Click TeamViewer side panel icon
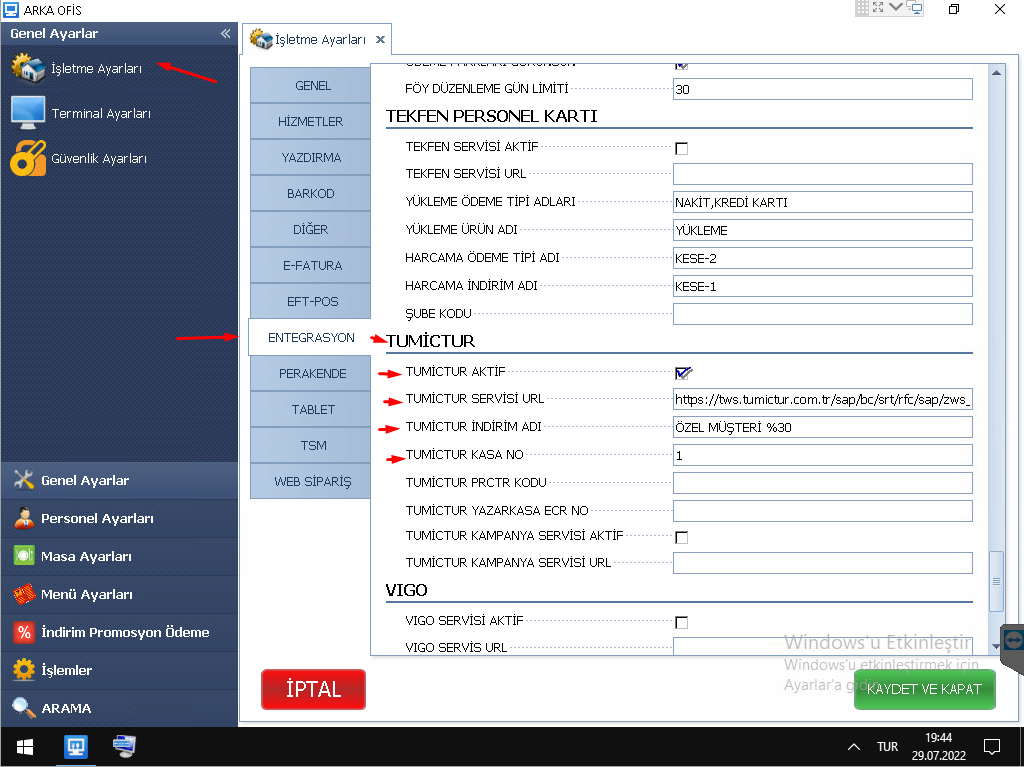 pyautogui.click(x=1014, y=639)
